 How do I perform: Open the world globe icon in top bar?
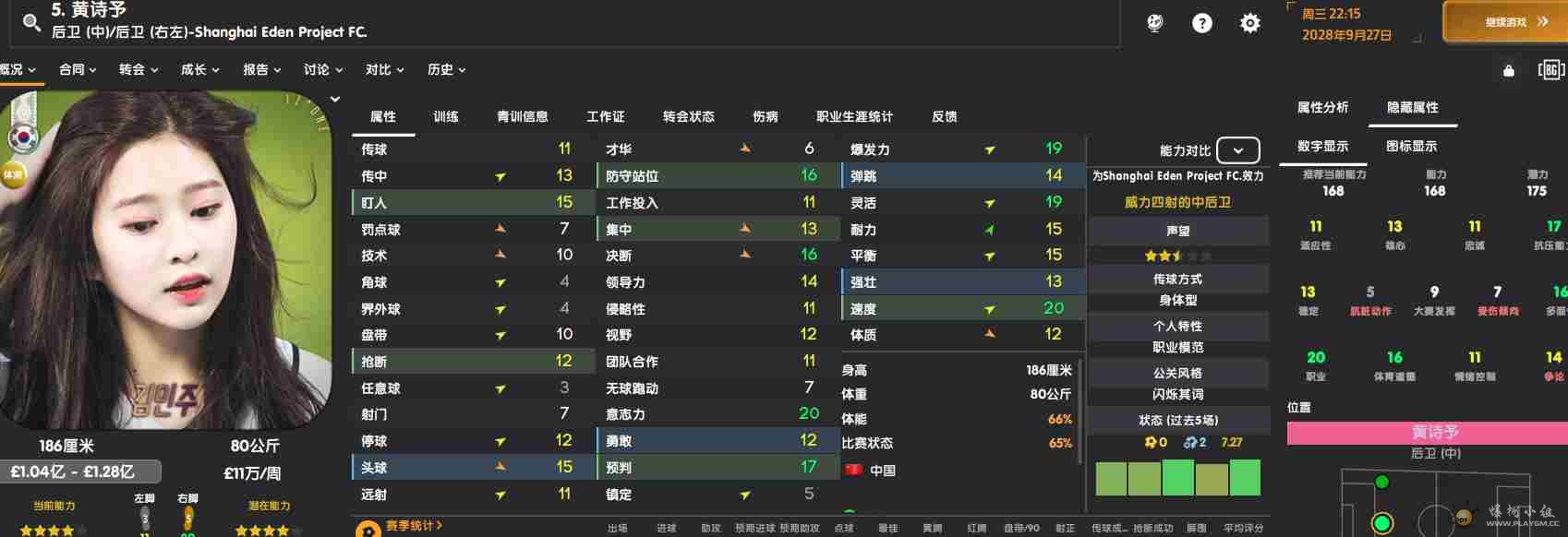1154,23
